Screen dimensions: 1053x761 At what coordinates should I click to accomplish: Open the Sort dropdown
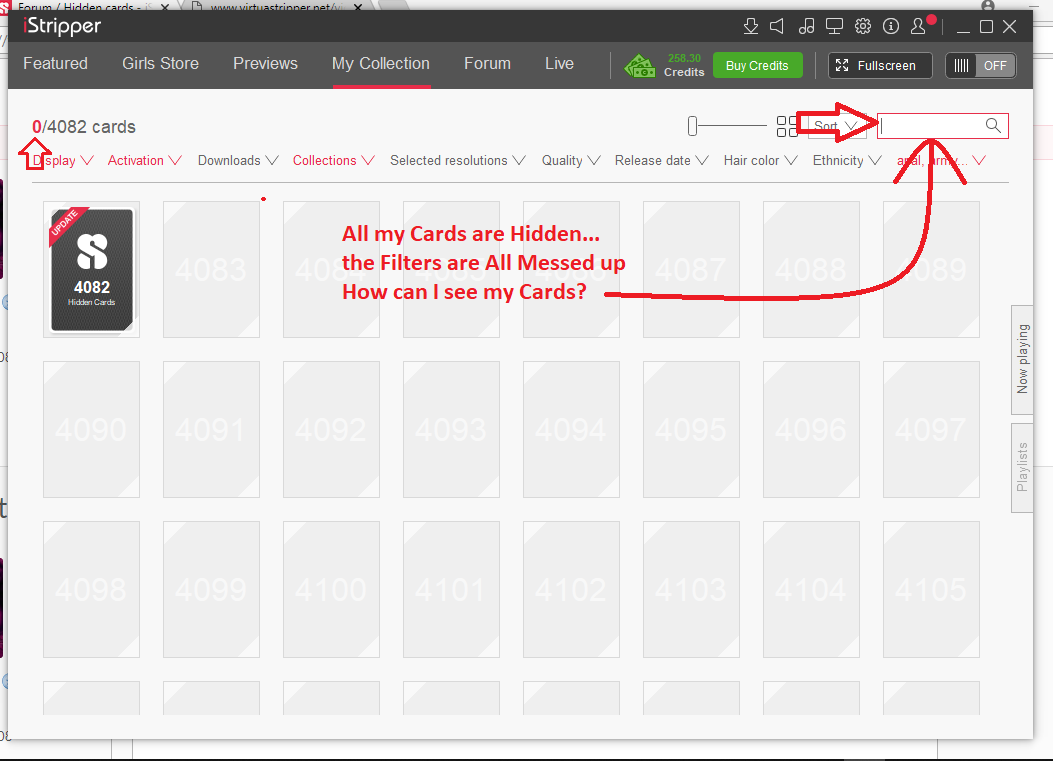pos(837,126)
